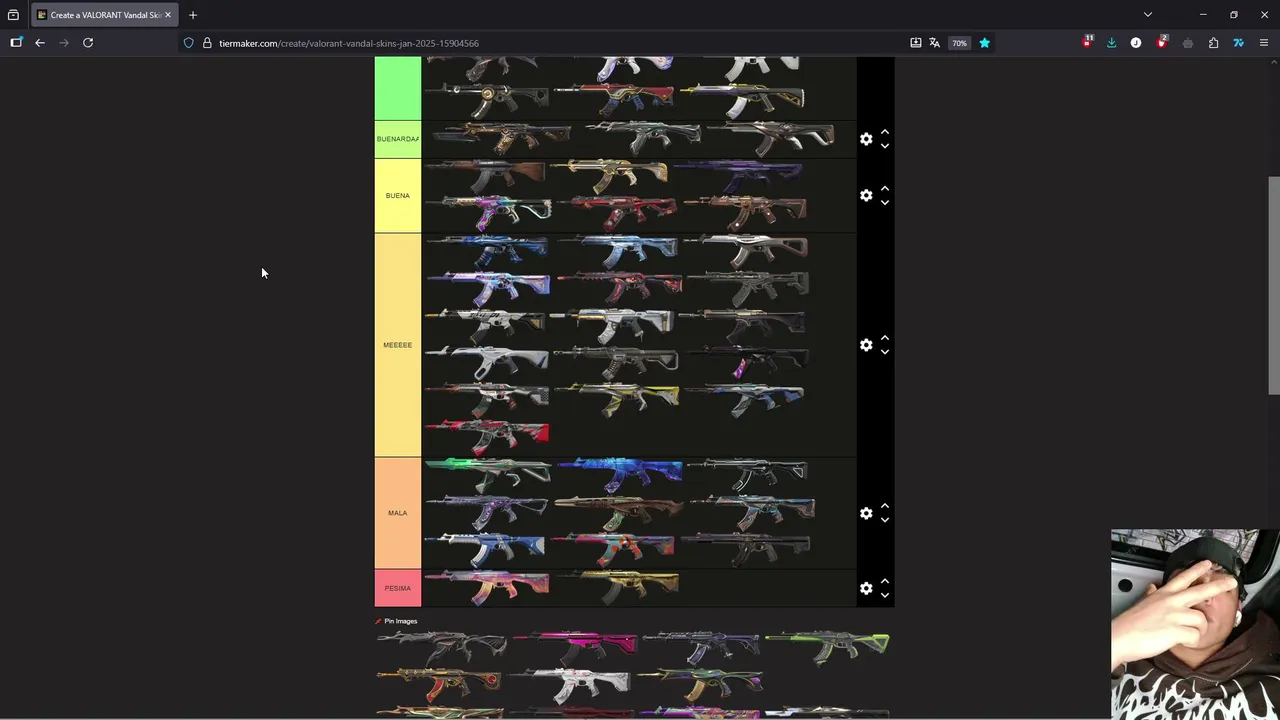Click the page vertical scrollbar thumb
Screen dimensions: 1280x720
[1274, 285]
